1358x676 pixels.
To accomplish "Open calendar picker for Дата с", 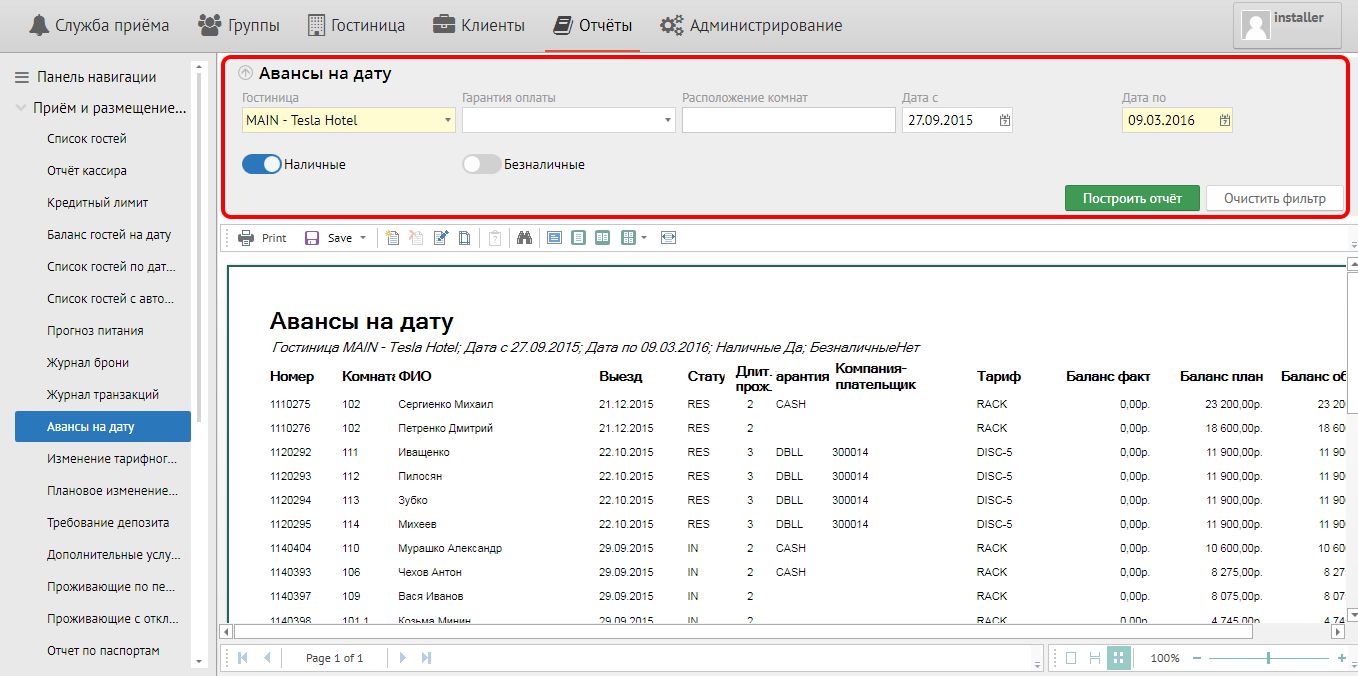I will coord(1005,120).
